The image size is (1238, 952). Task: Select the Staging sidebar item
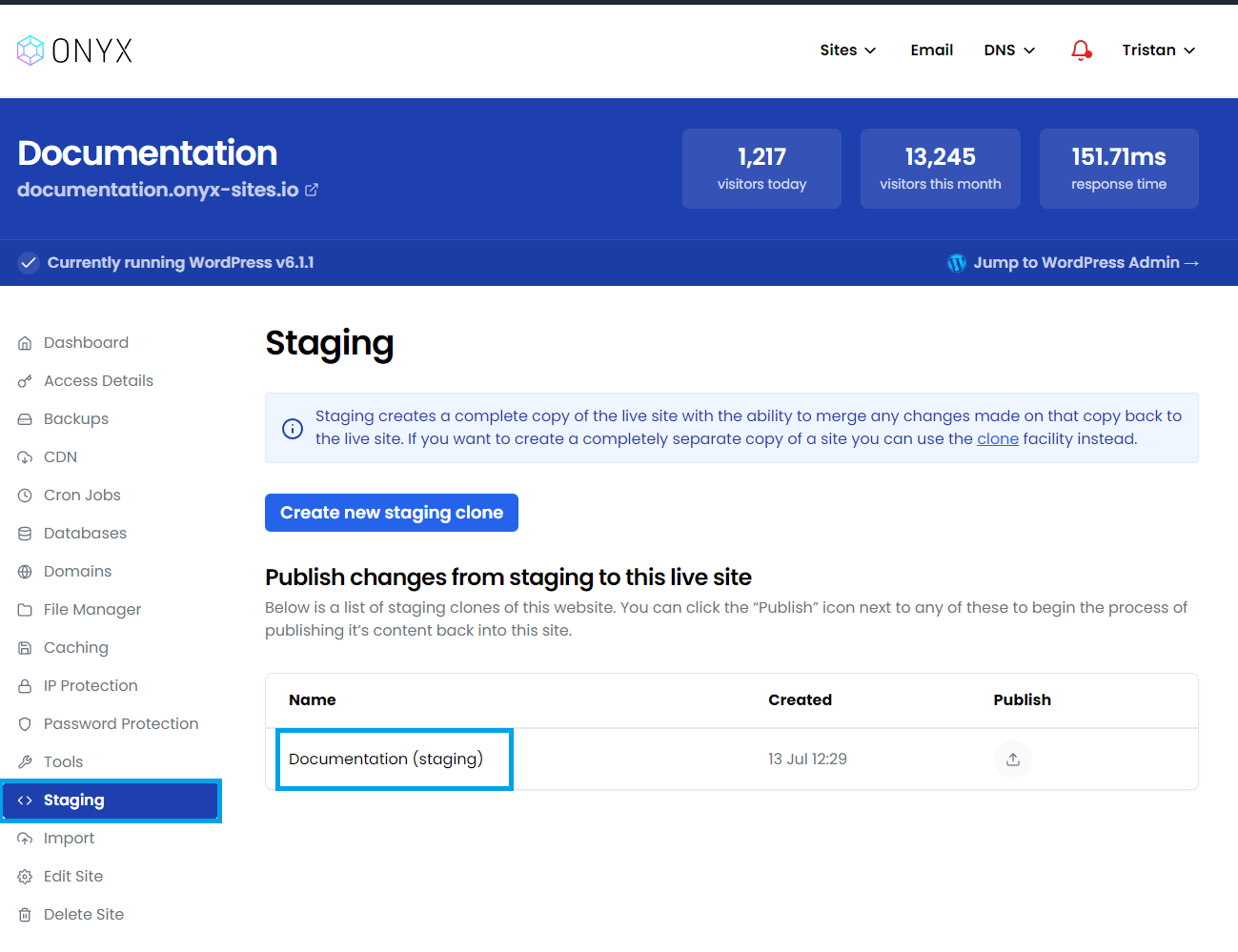point(111,800)
